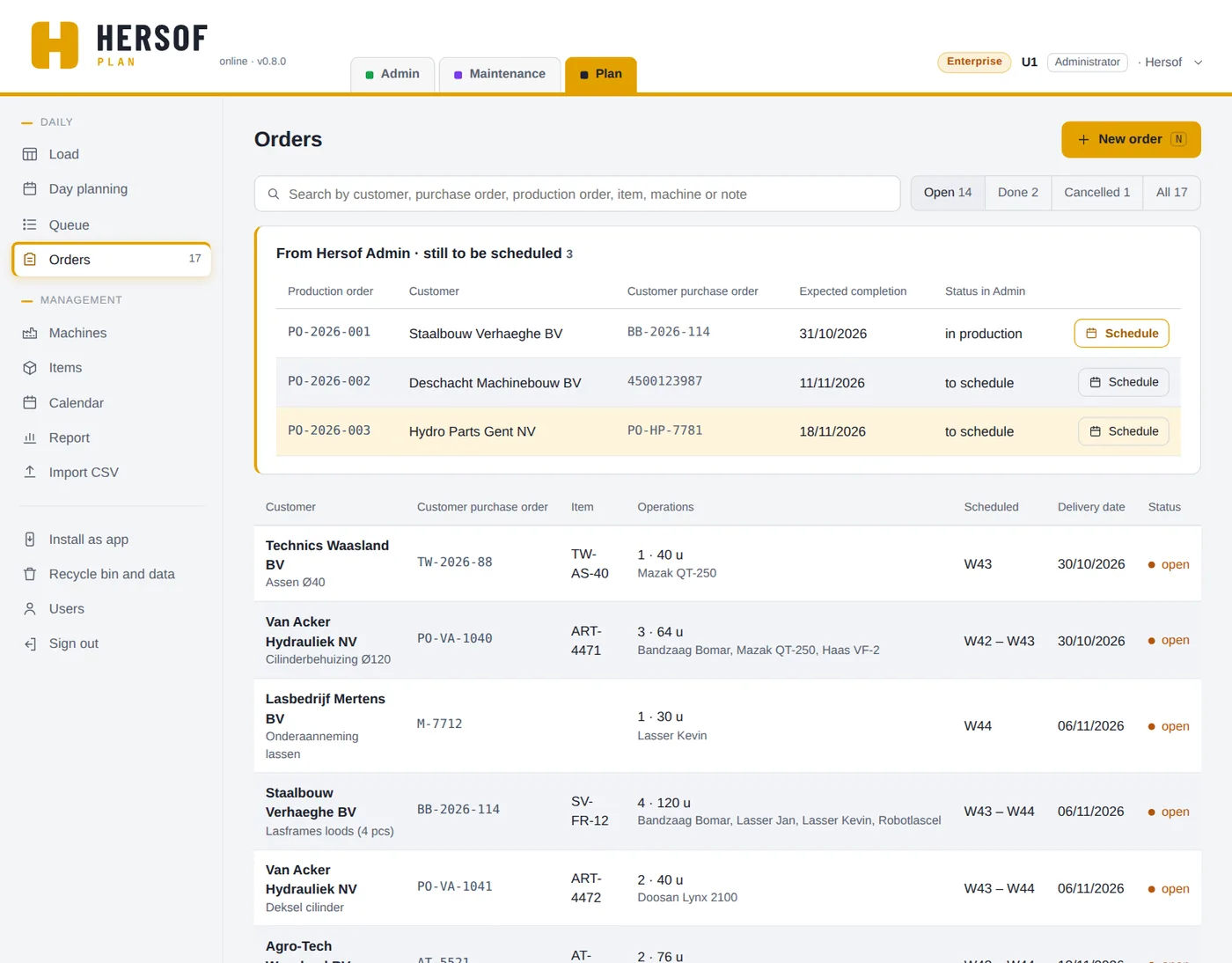Open the Calendar management page
Image resolution: width=1232 pixels, height=963 pixels.
(112, 402)
